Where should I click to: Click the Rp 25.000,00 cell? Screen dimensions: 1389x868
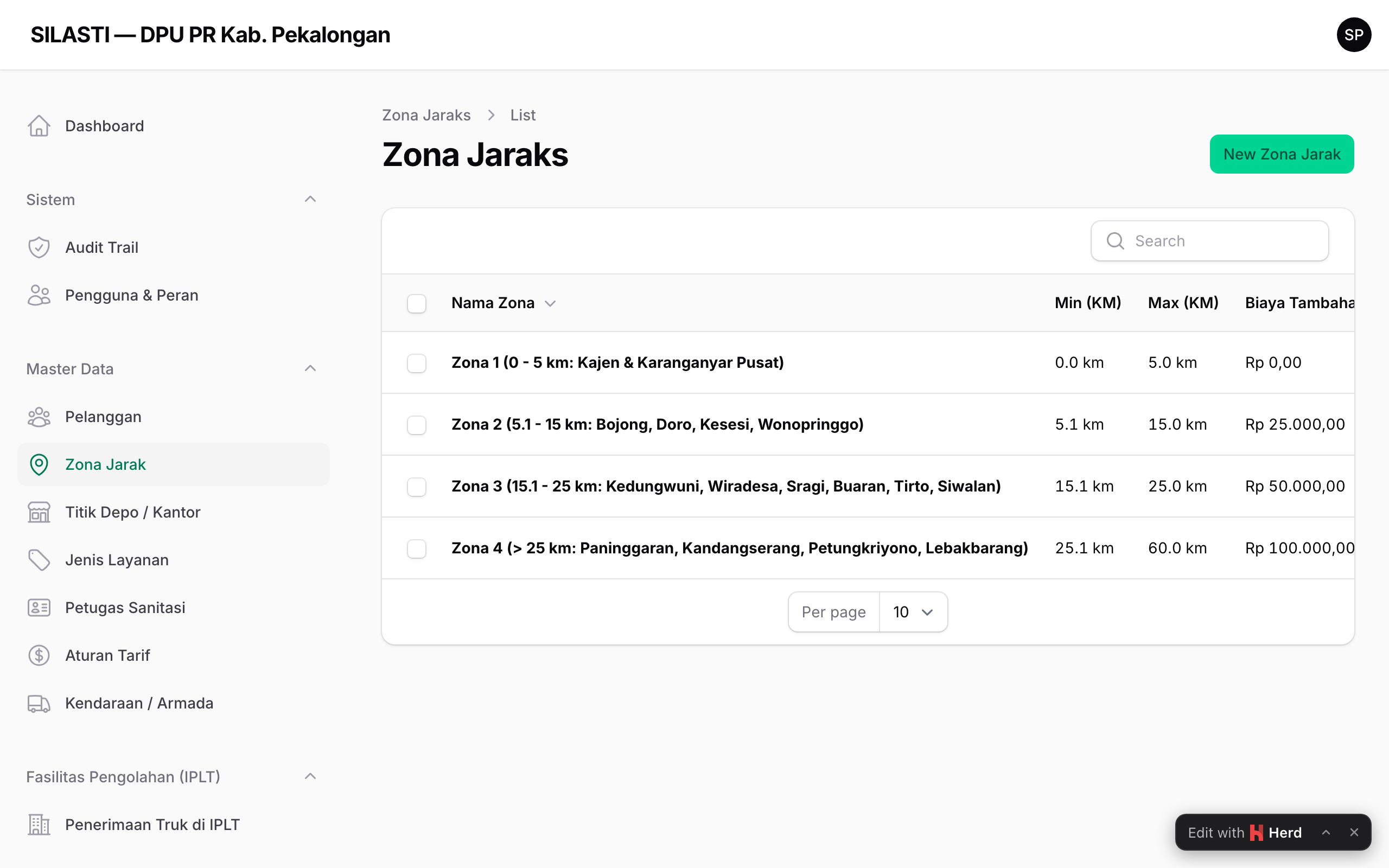(x=1294, y=425)
